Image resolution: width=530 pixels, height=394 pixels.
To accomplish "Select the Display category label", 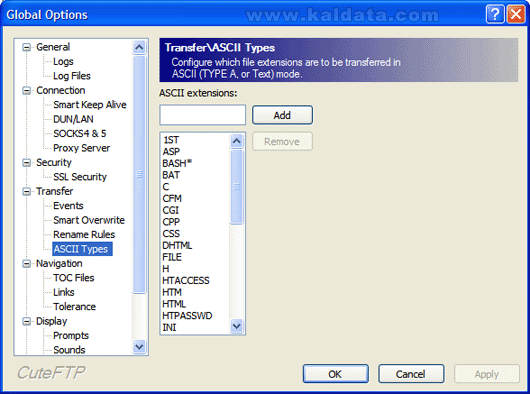I will [51, 321].
